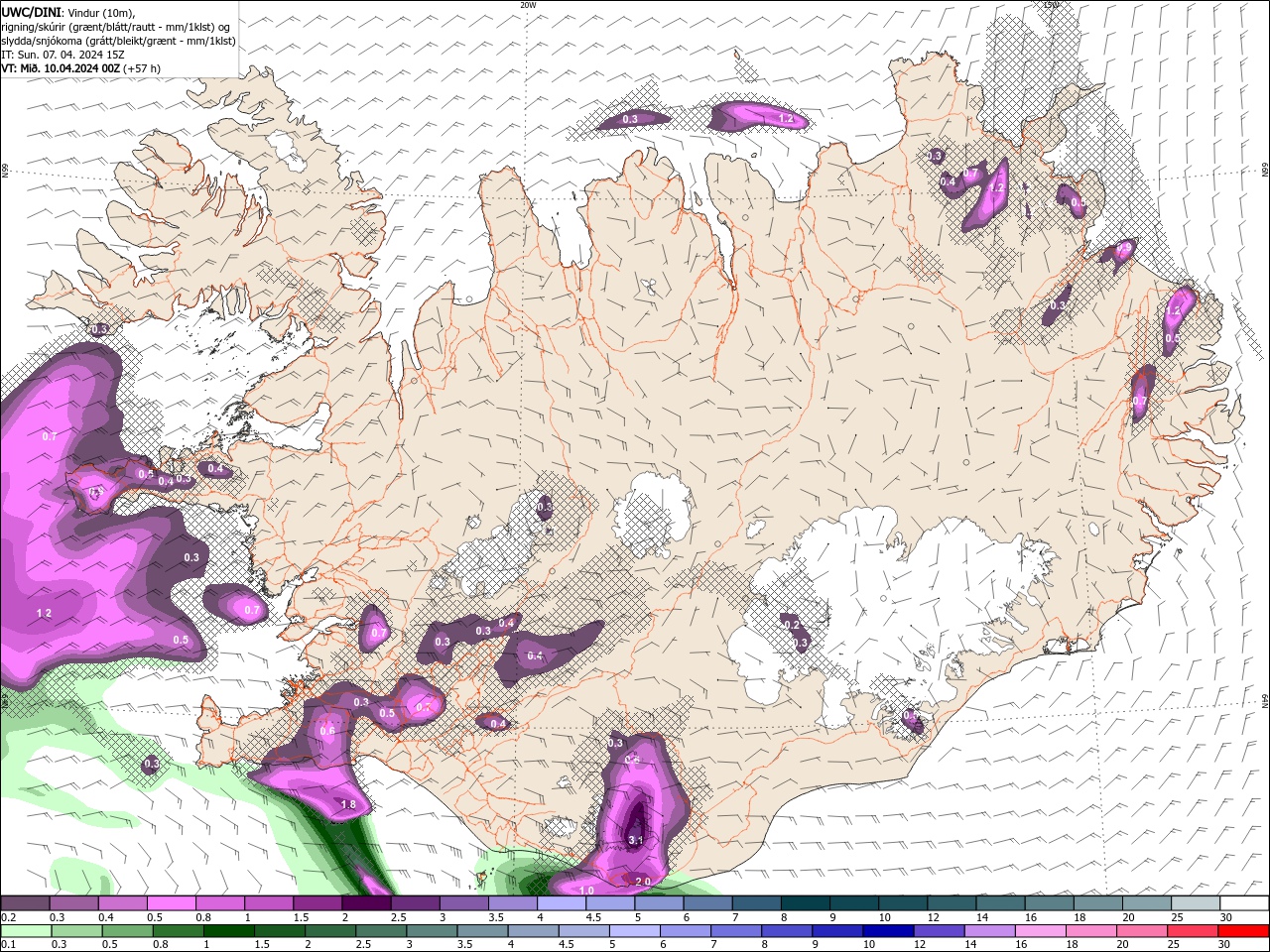Pick lower legend 4 gray-blue swatch
Image resolution: width=1270 pixels, height=952 pixels.
pyautogui.click(x=533, y=931)
